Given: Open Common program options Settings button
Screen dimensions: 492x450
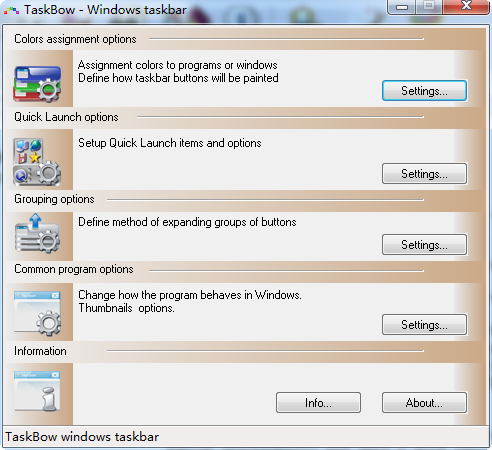Looking at the screenshot, I should tap(424, 324).
